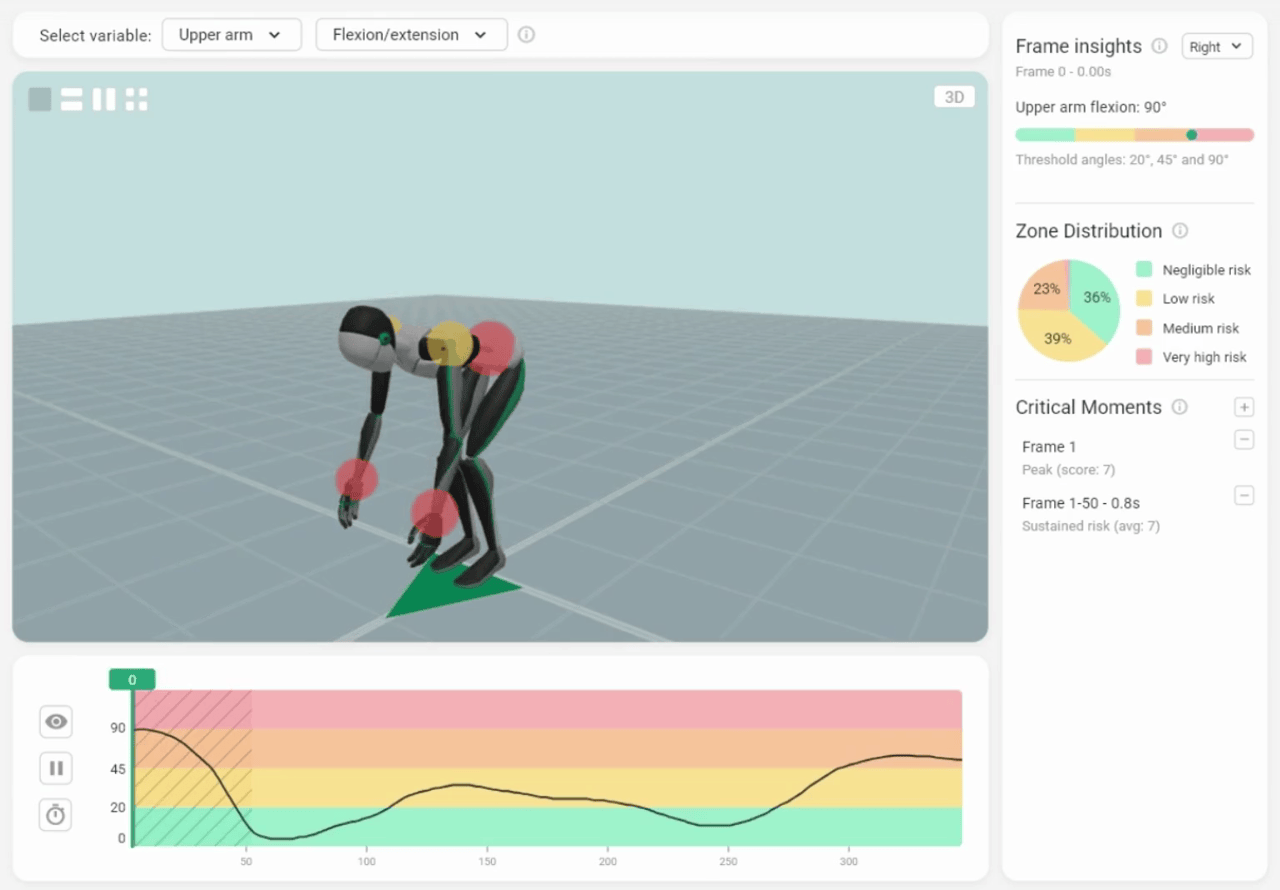Open the Right side selector dropdown

click(x=1217, y=47)
